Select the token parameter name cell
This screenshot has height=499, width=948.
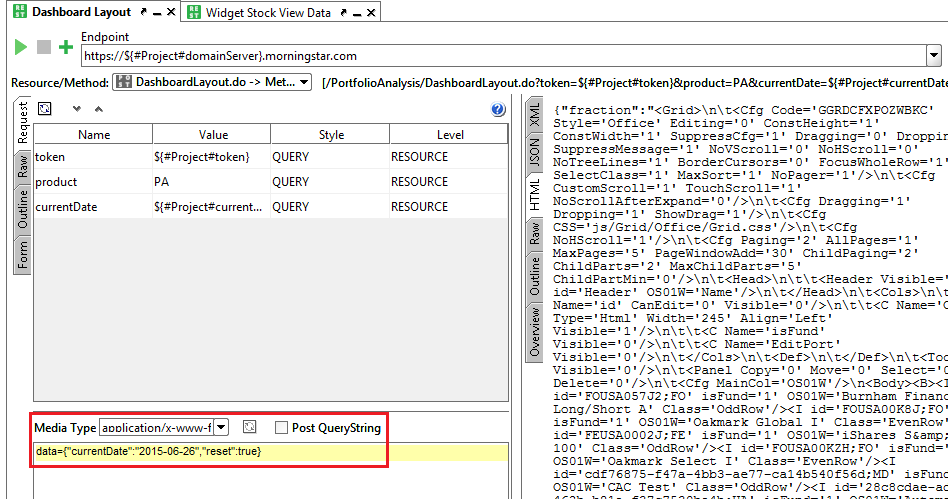(x=93, y=157)
